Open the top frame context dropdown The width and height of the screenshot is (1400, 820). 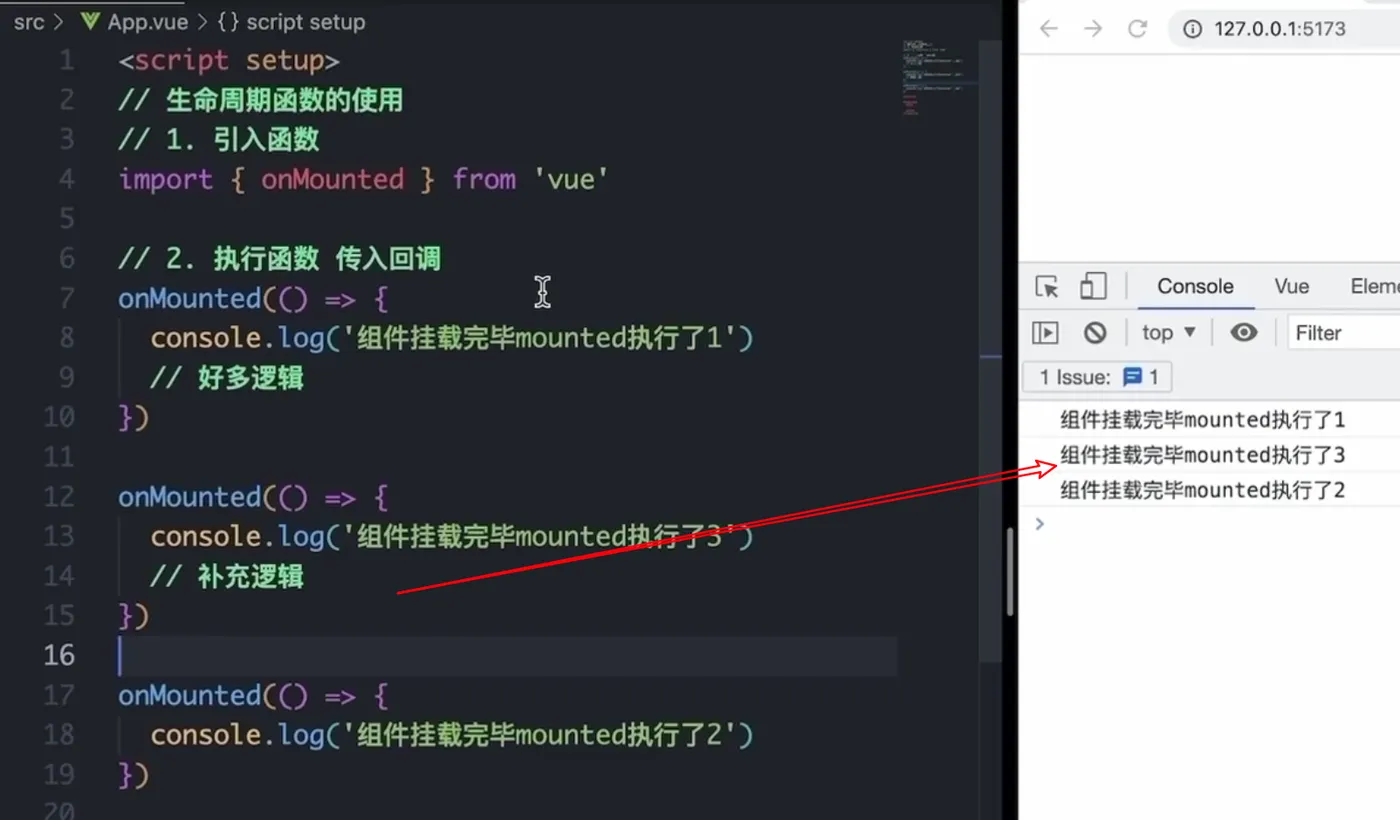(1167, 332)
